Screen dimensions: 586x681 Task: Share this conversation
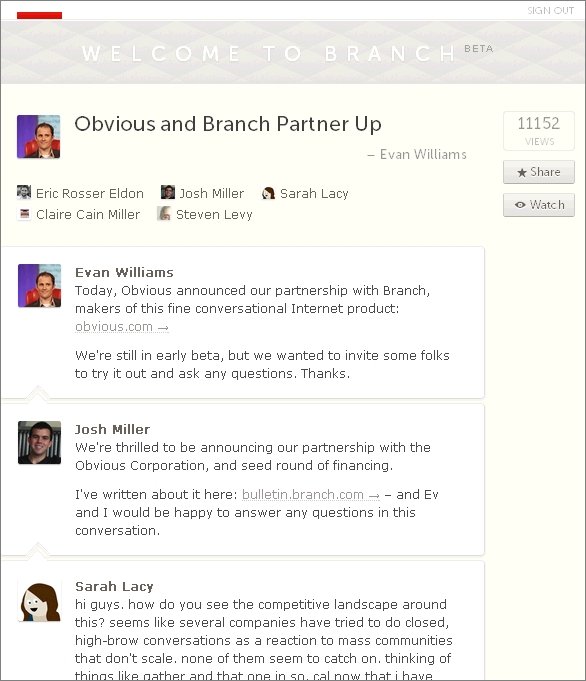point(539,172)
